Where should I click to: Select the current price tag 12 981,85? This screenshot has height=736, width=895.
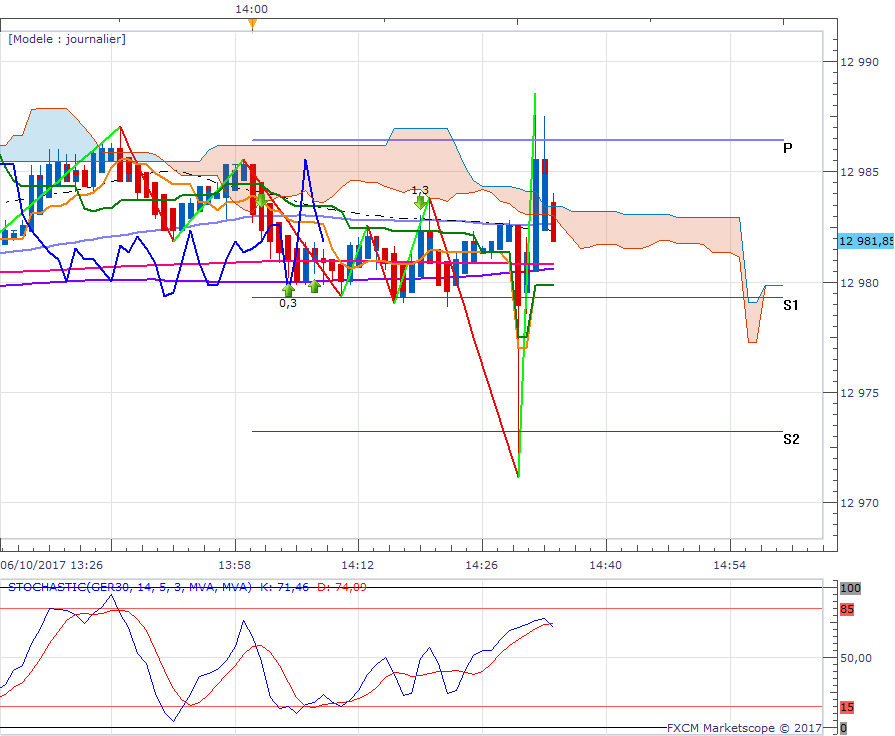[866, 241]
